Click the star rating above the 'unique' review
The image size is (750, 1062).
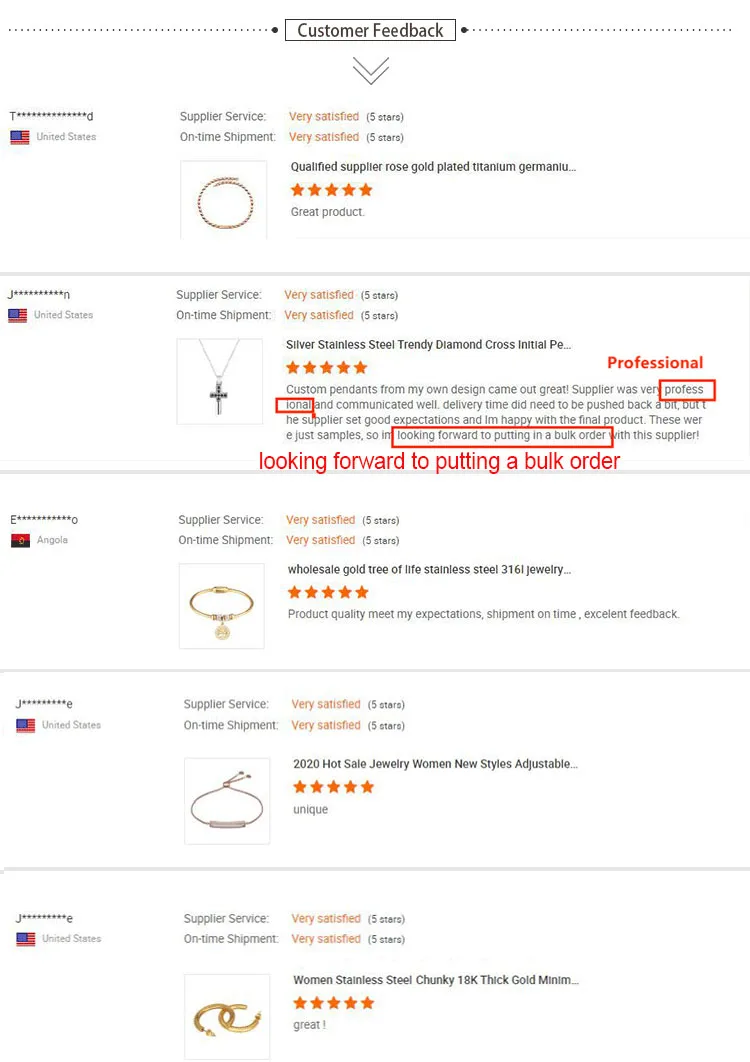point(333,787)
